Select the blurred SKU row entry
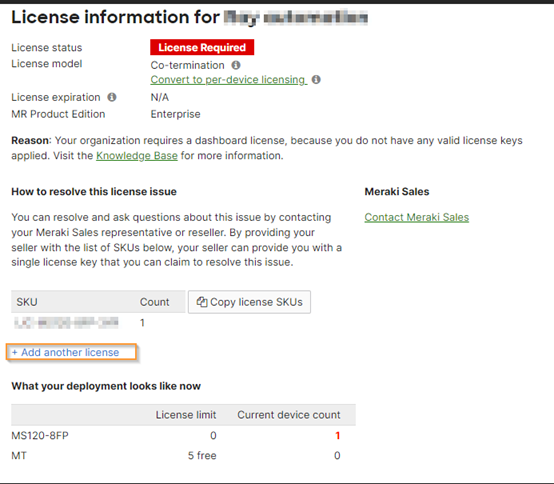The width and height of the screenshot is (554, 484). 66,323
